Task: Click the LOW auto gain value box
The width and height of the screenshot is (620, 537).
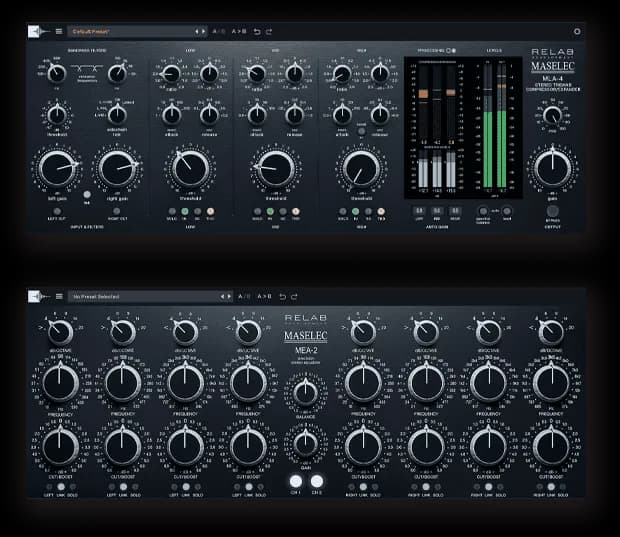Action: (x=419, y=211)
